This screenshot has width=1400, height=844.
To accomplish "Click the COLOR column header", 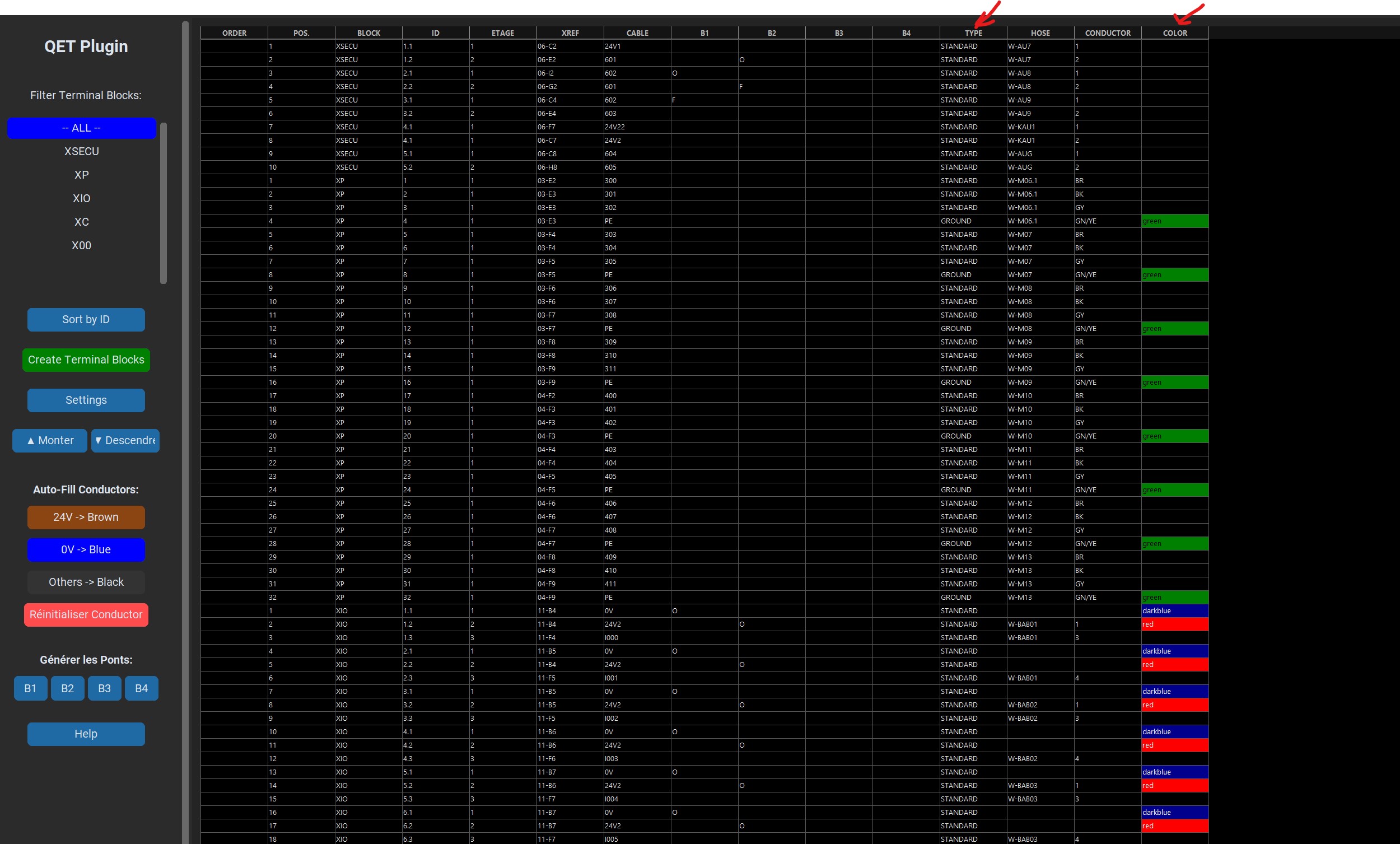I will pos(1174,33).
